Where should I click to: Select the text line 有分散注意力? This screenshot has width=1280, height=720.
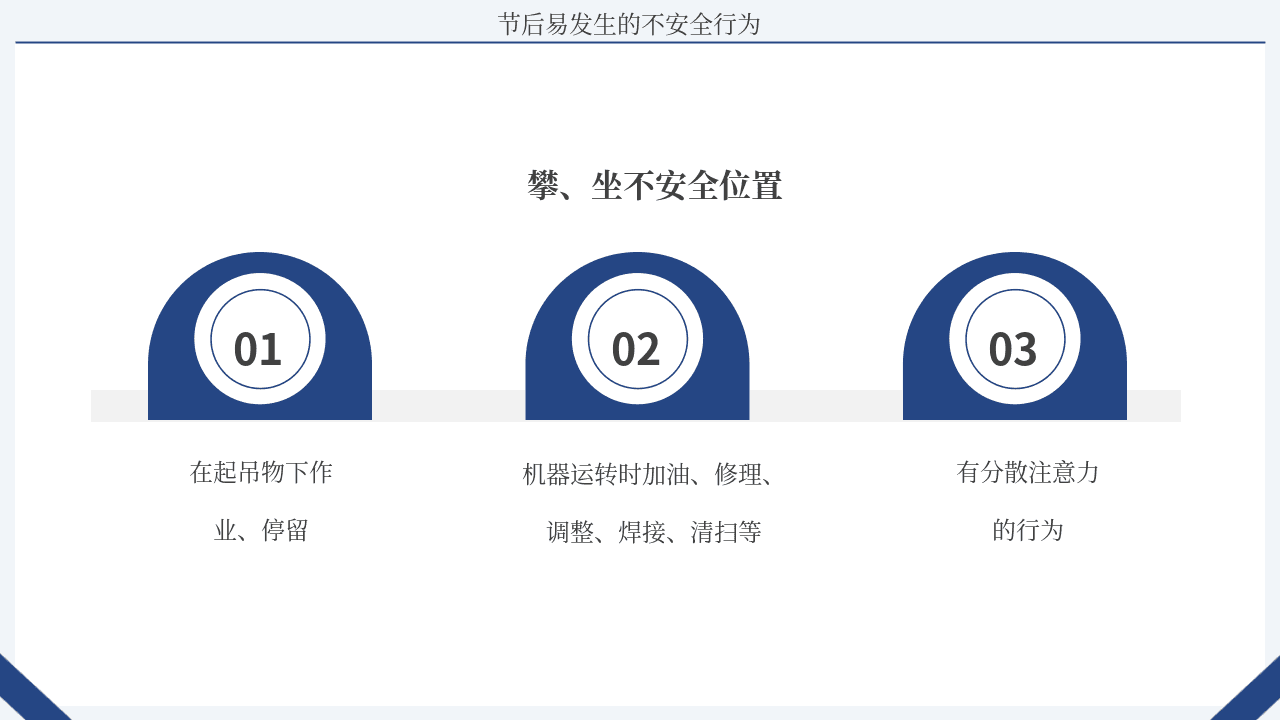1028,472
